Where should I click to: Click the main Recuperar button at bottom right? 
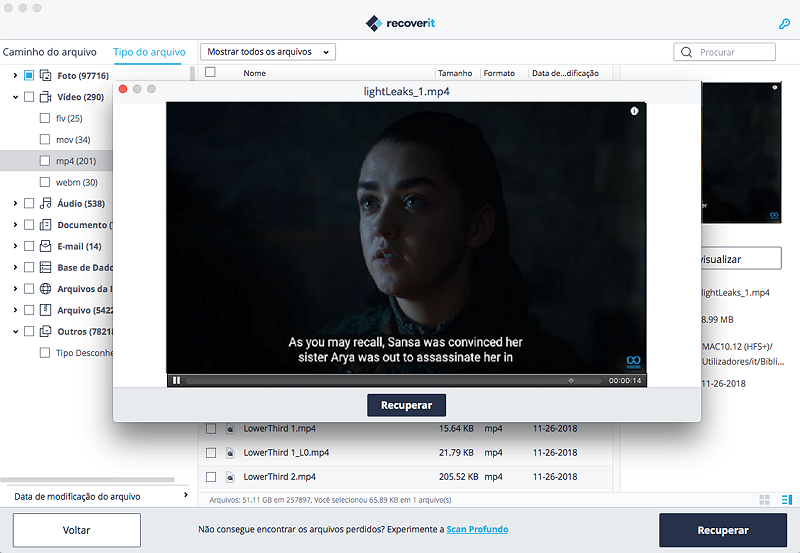[723, 530]
